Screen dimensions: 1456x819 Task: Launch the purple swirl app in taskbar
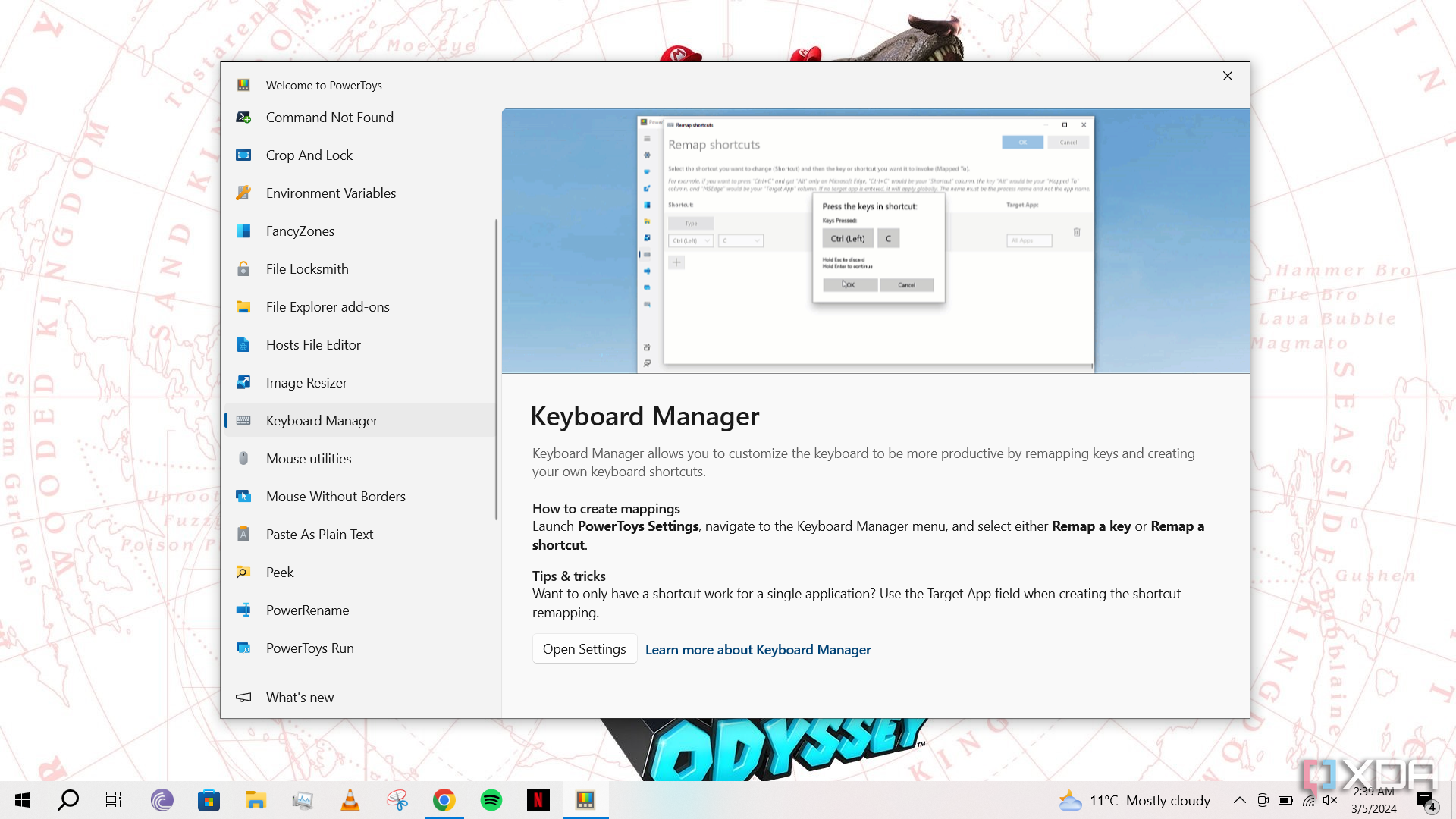point(162,800)
